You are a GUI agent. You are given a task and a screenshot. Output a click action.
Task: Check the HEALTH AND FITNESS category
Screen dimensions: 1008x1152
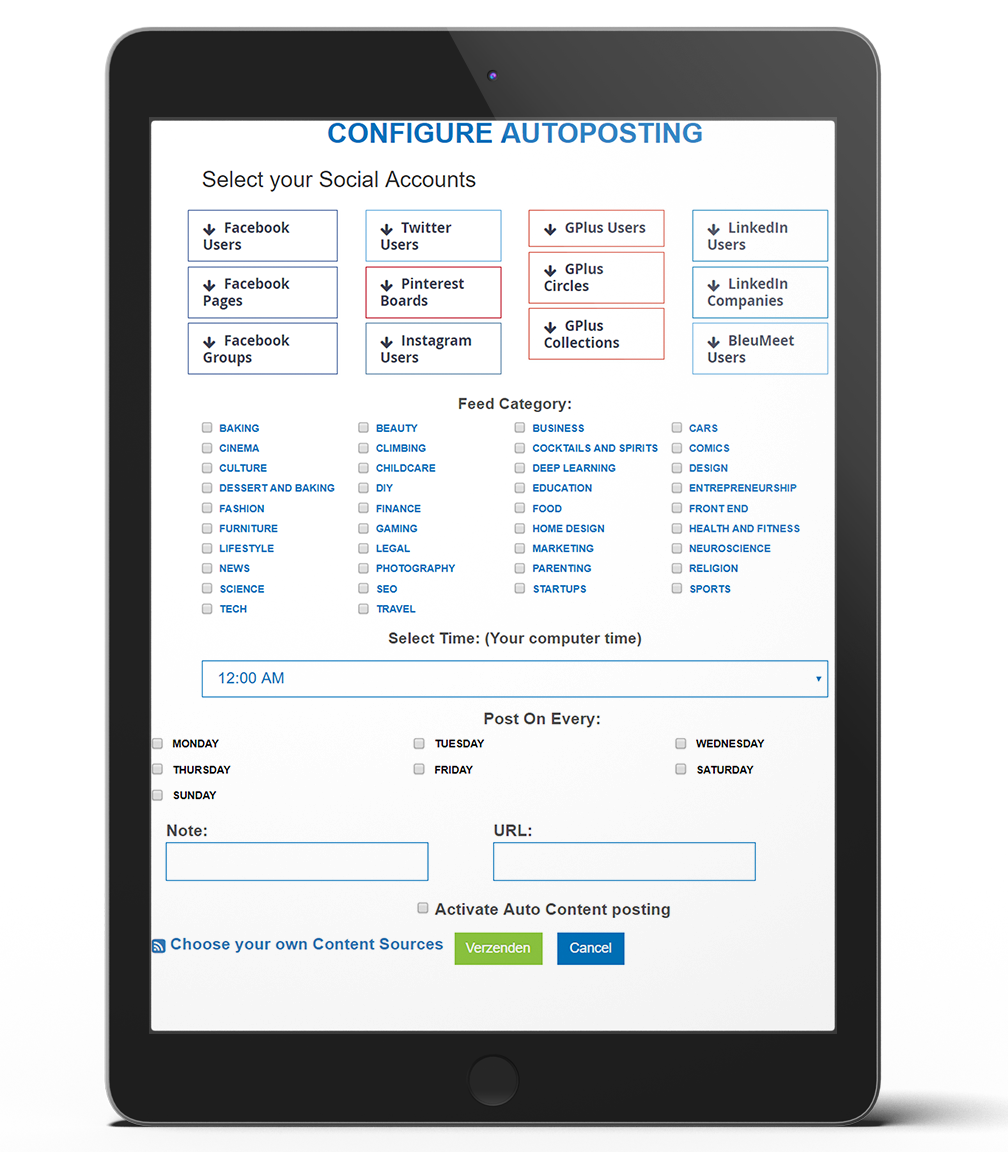(x=677, y=528)
